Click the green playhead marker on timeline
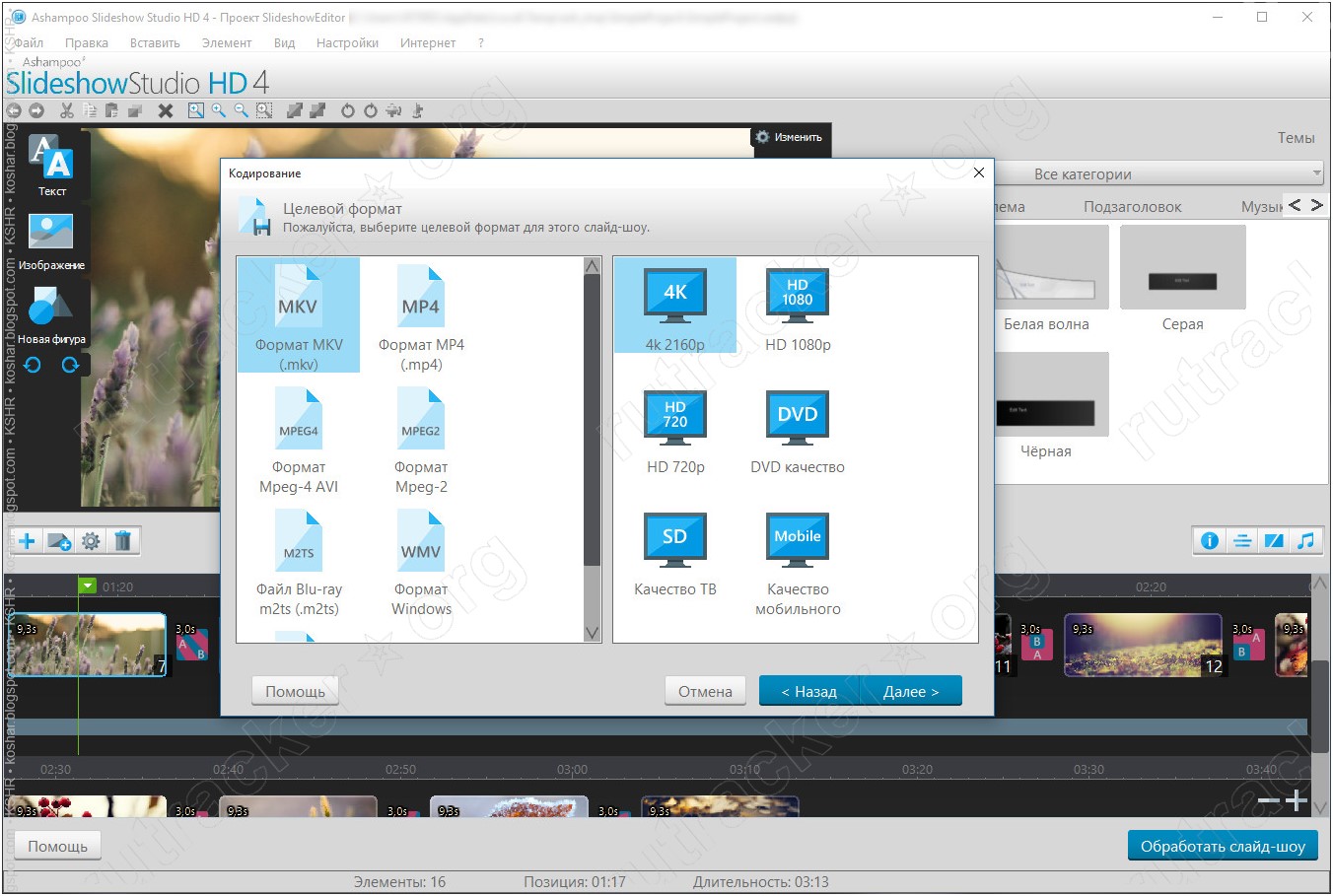 [x=87, y=586]
